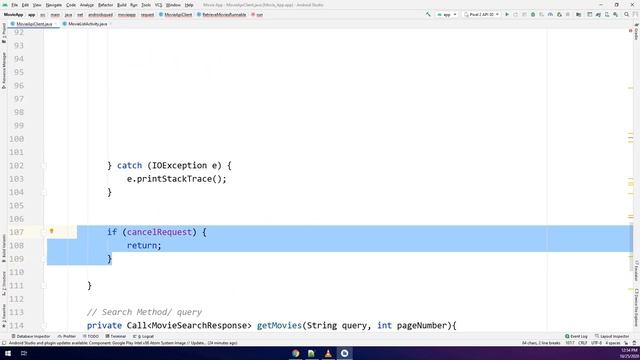Click the MovieApiClient breadcrumb in navigation bar

[x=176, y=15]
